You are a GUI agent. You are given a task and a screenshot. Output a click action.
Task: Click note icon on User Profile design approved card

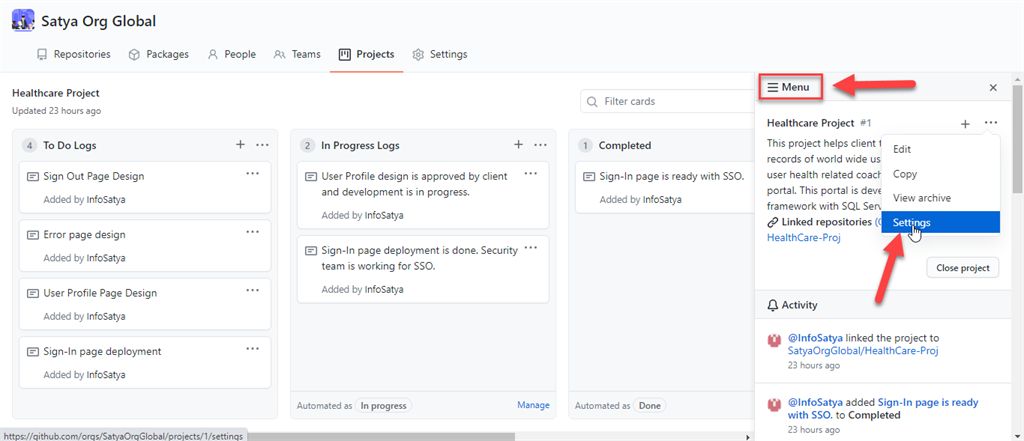tap(311, 176)
